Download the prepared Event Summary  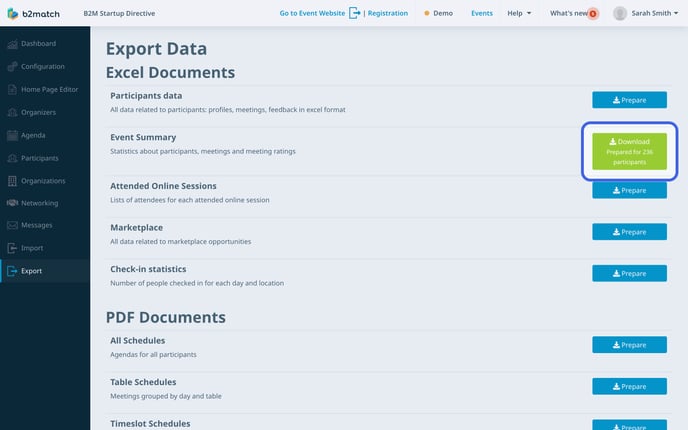click(629, 151)
